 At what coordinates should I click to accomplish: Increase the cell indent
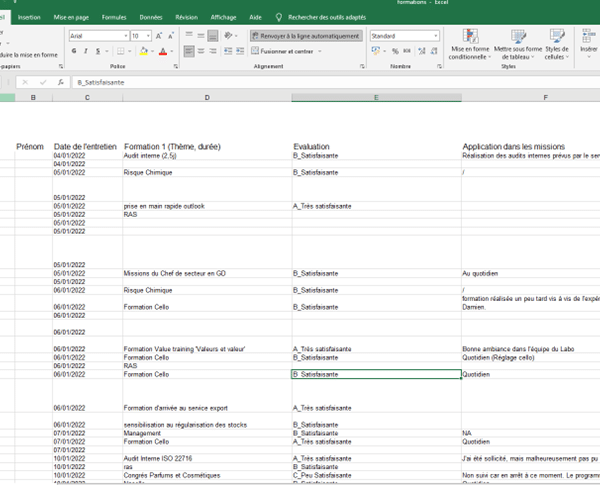point(240,51)
